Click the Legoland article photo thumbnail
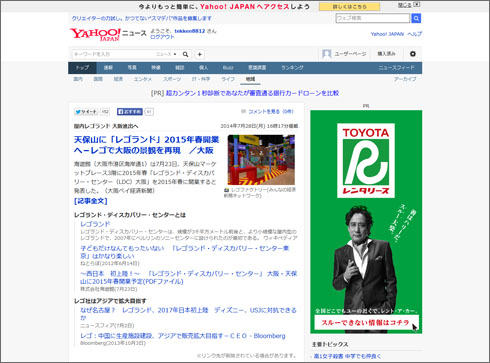The image size is (490, 363). (261, 160)
